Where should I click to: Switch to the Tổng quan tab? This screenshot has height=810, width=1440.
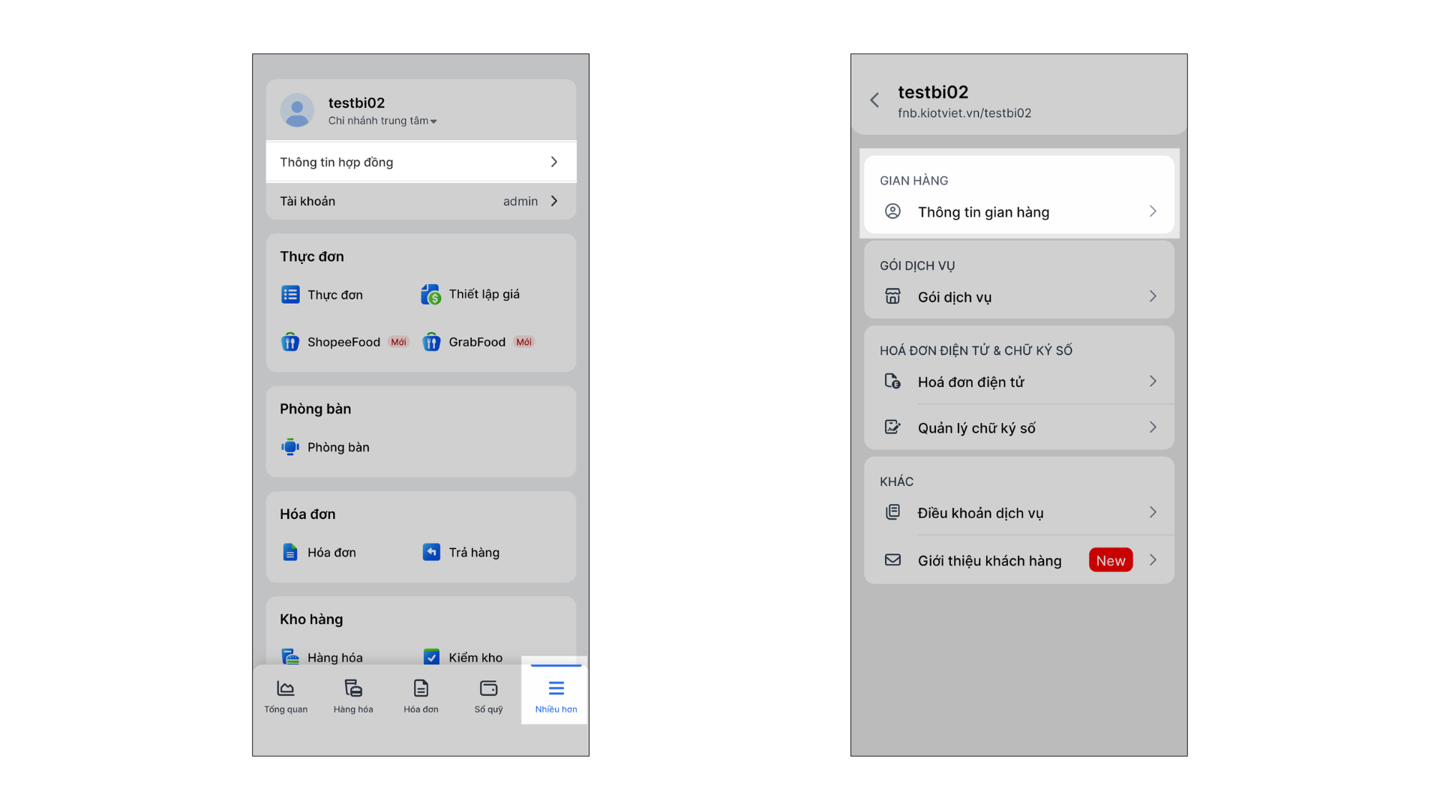[286, 695]
